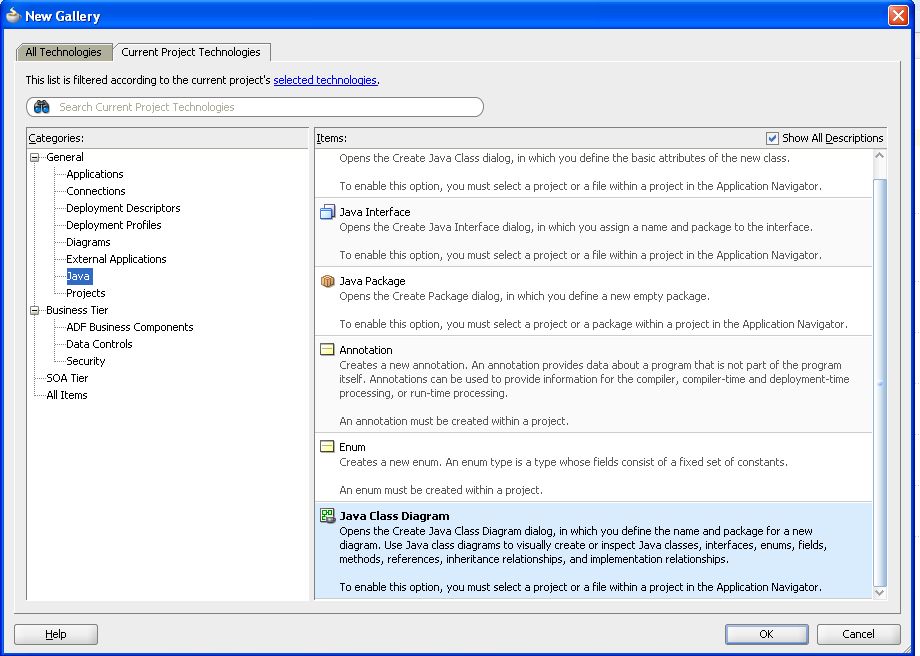Collapse the Business Tier category node
Viewport: 920px width, 656px height.
[x=35, y=310]
